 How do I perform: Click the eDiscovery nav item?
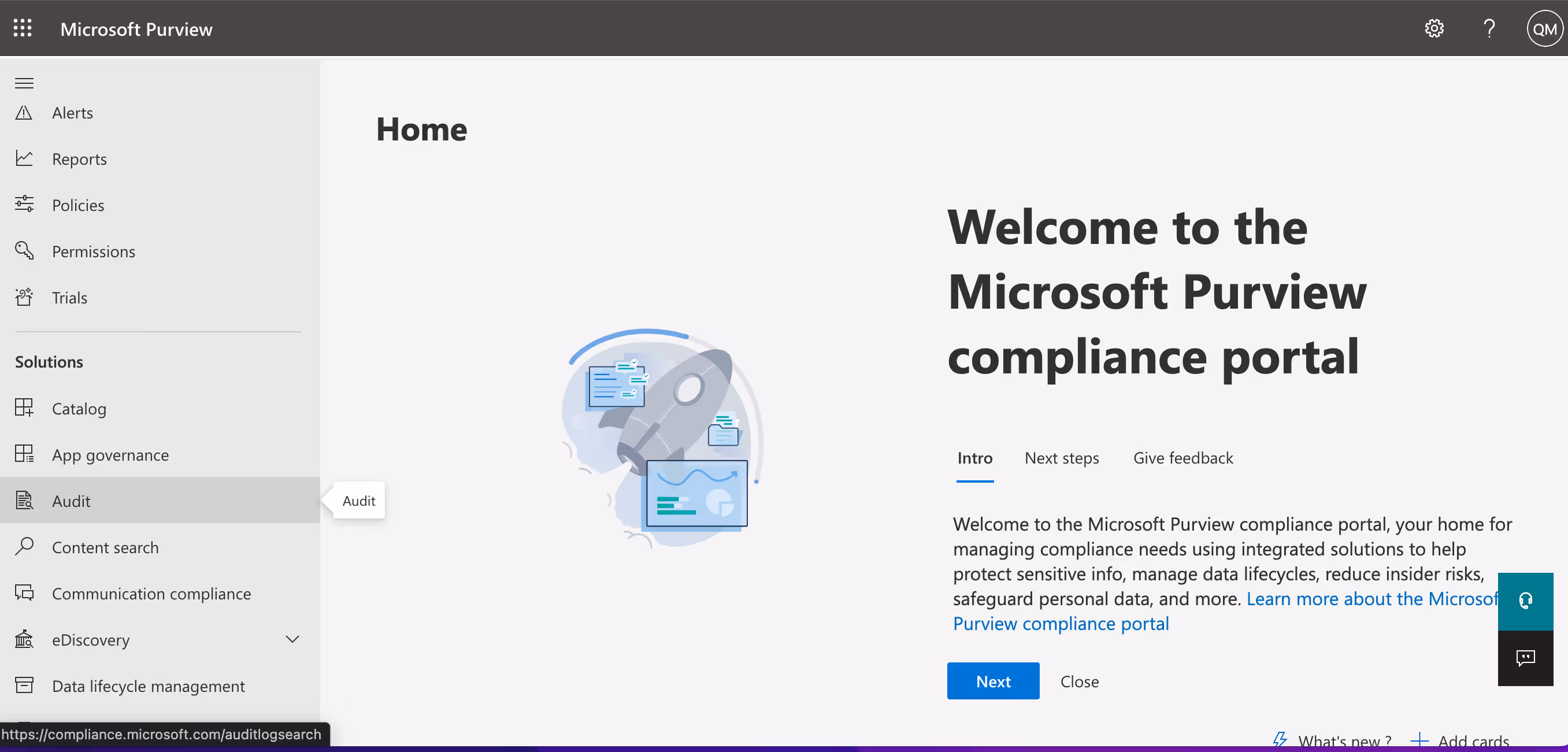point(91,639)
